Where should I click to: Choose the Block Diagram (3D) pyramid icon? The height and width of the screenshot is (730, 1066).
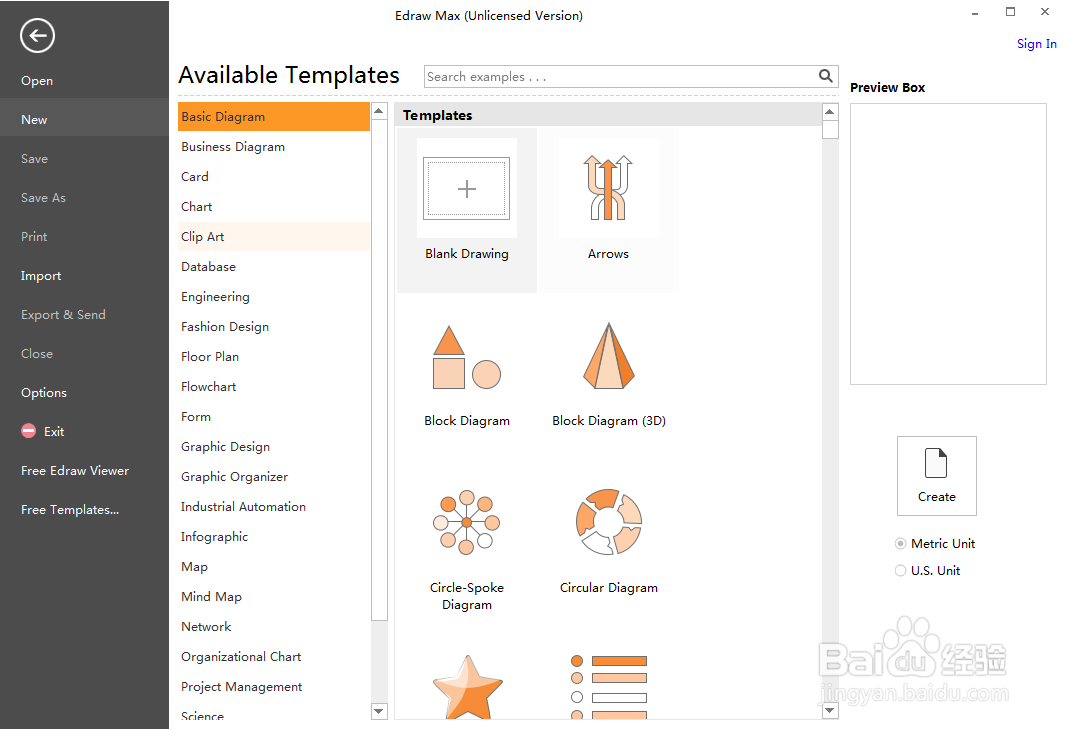point(608,355)
